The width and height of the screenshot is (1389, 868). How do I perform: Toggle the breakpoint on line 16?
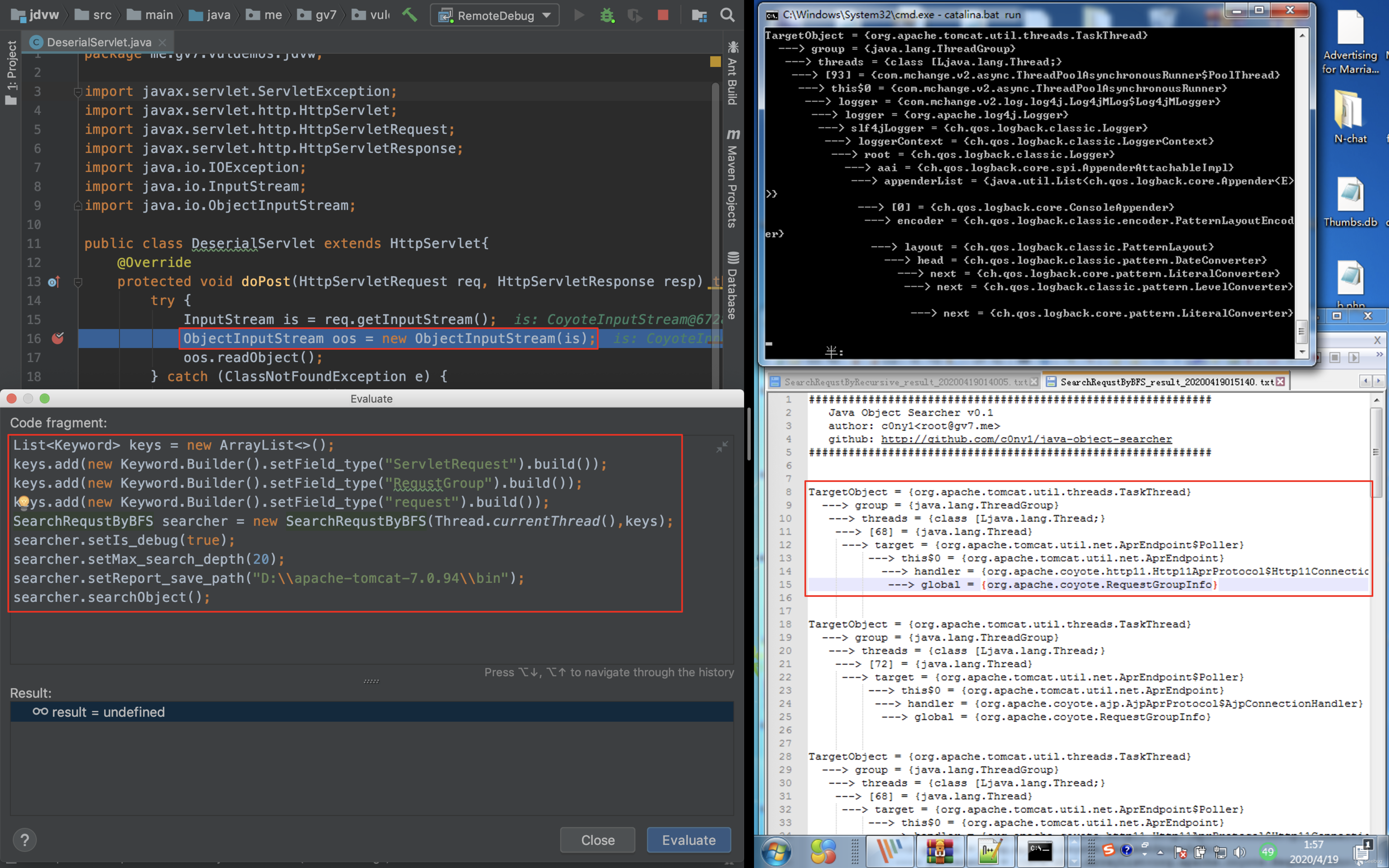tap(58, 339)
